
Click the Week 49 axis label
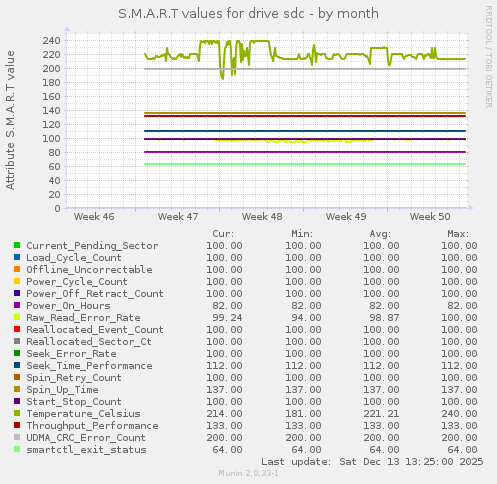coord(346,217)
